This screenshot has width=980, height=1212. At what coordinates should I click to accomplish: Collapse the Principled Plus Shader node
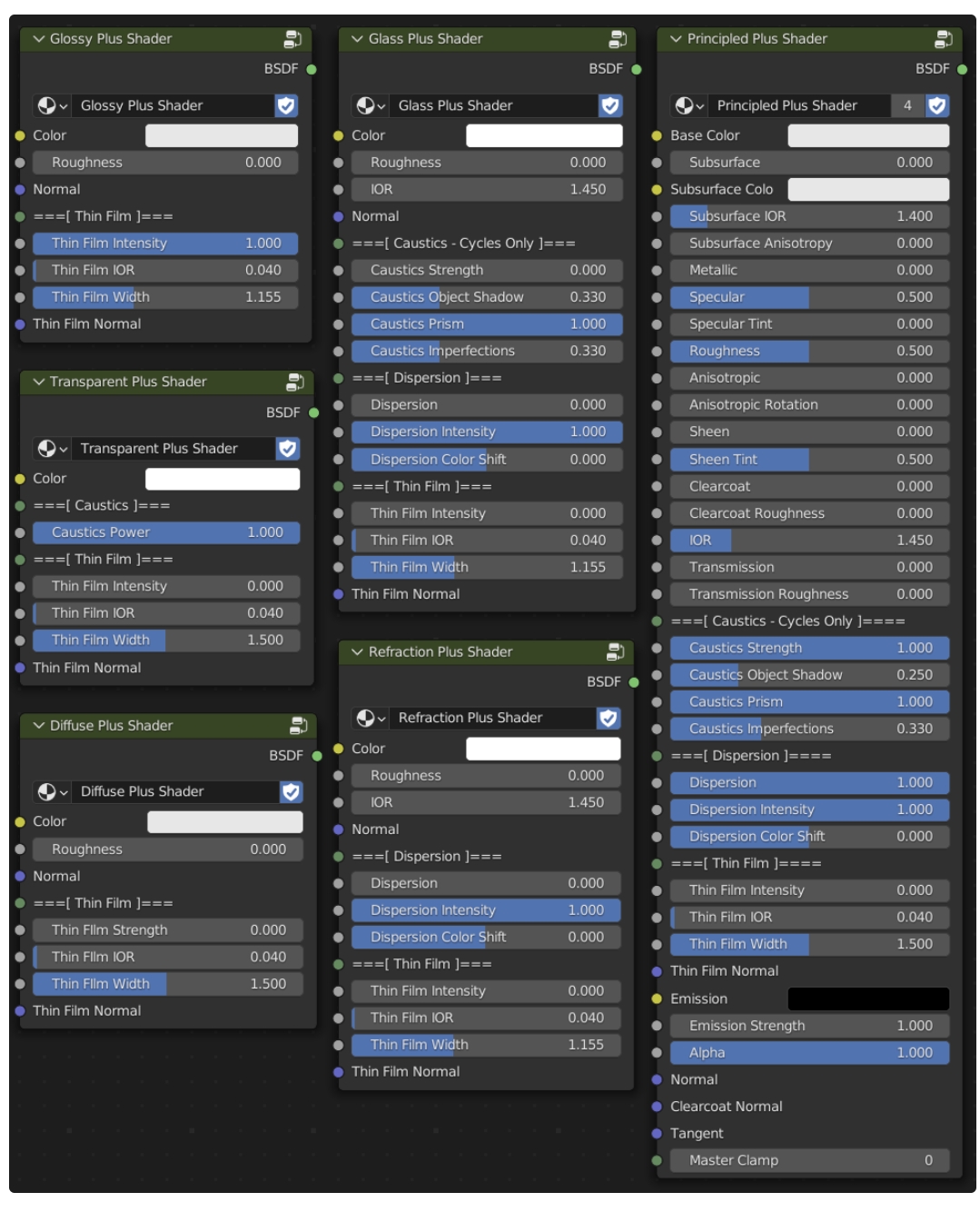(x=676, y=39)
